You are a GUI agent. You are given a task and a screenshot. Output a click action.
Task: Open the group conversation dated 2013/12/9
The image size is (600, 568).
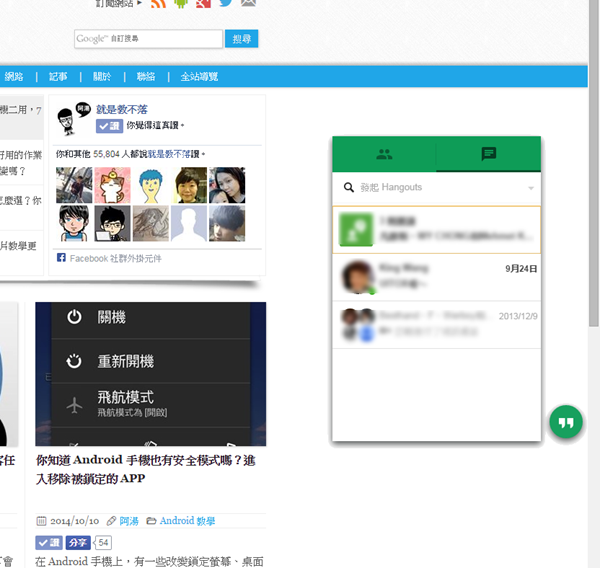[x=437, y=325]
